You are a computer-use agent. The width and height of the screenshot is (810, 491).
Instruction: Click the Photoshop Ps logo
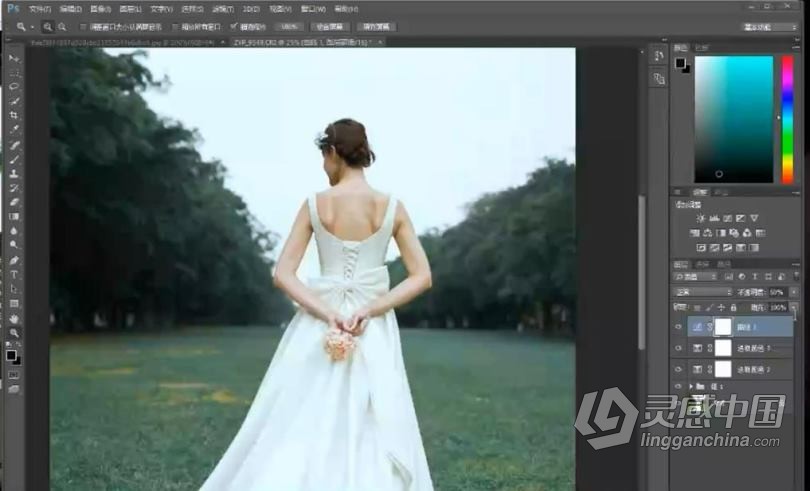point(12,8)
